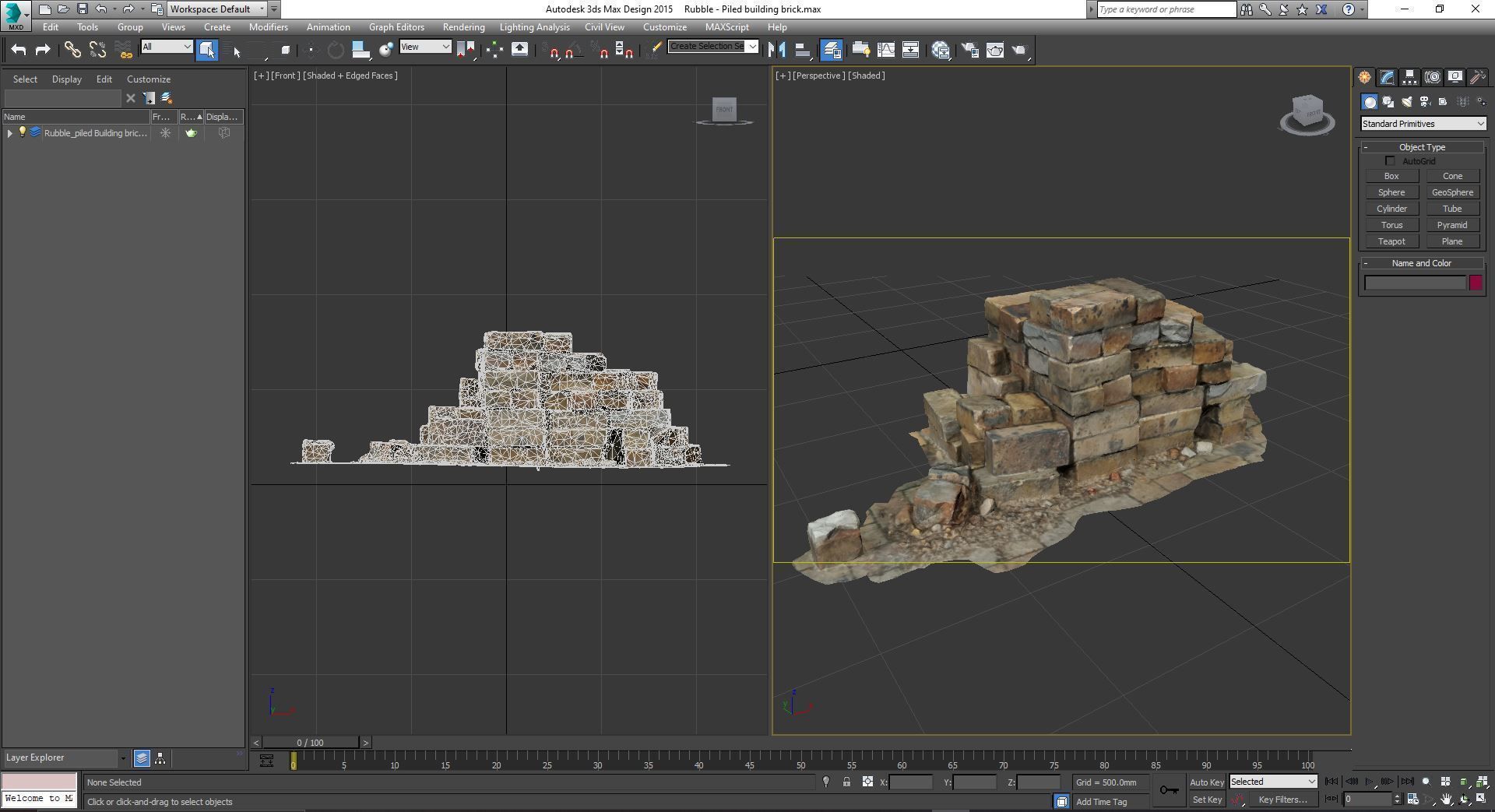Enable the AutoGrid checkbox
Viewport: 1495px width, 812px height.
(1391, 161)
